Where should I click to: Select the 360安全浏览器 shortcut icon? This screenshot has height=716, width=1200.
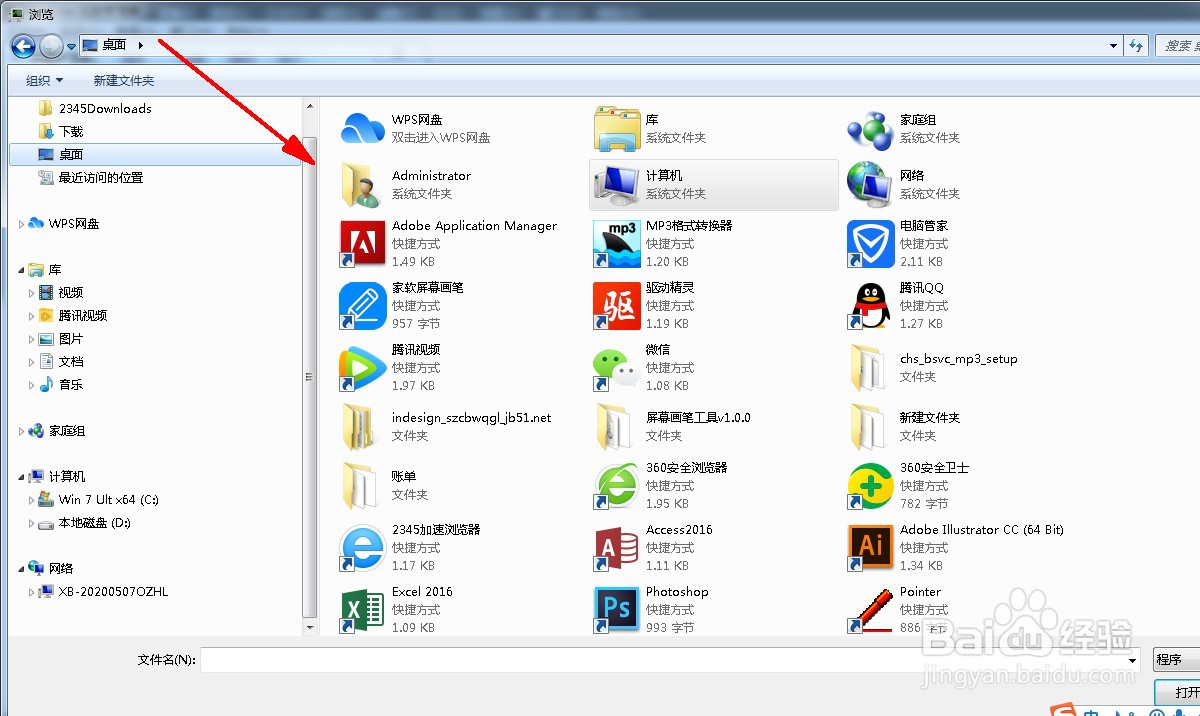(x=617, y=486)
